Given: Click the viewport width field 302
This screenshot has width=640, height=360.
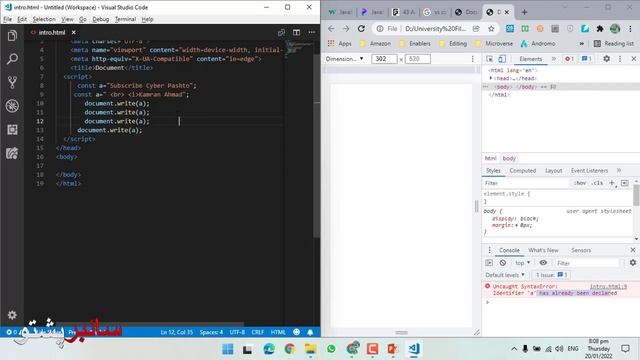Looking at the screenshot, I should (384, 59).
